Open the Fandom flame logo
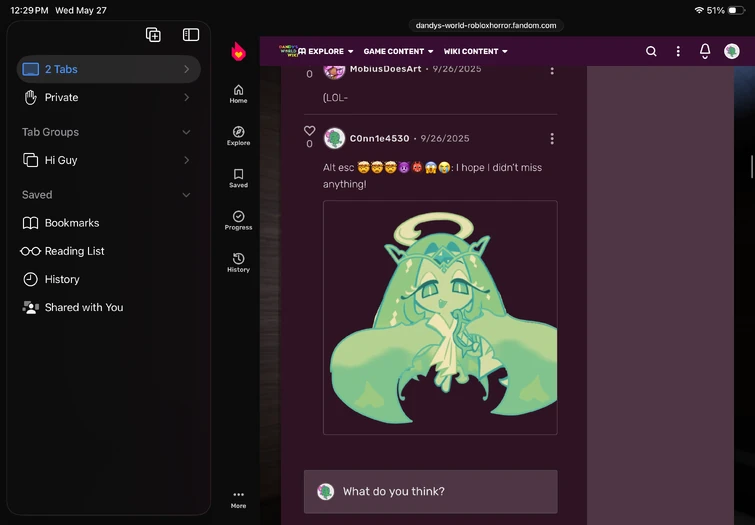The width and height of the screenshot is (755, 525). coord(238,52)
